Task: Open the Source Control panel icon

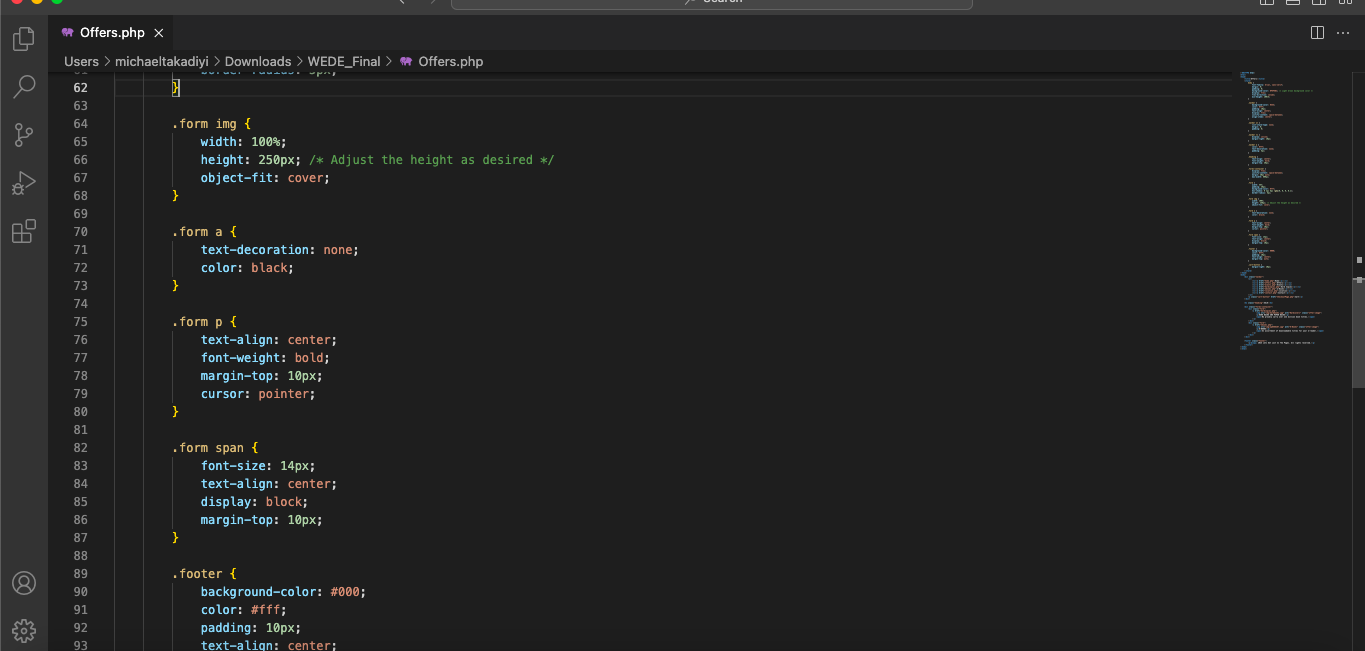Action: click(x=24, y=135)
